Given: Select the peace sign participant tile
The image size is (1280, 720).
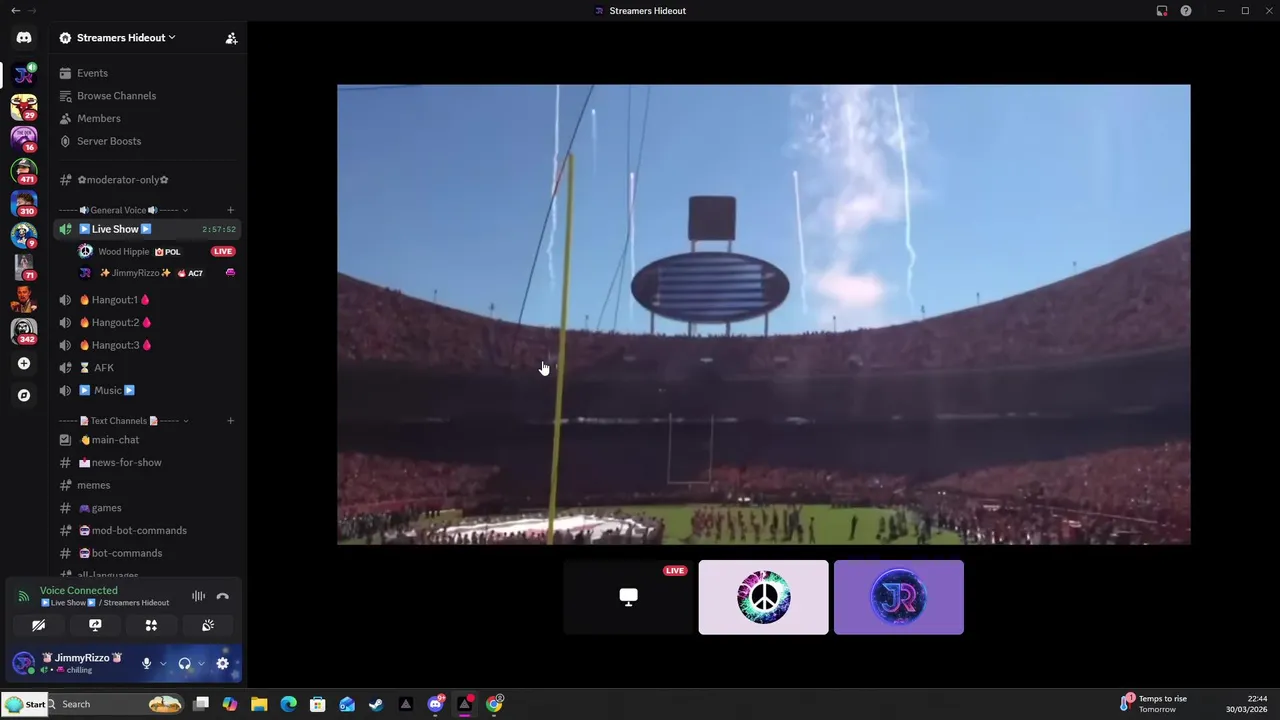Looking at the screenshot, I should tap(763, 597).
